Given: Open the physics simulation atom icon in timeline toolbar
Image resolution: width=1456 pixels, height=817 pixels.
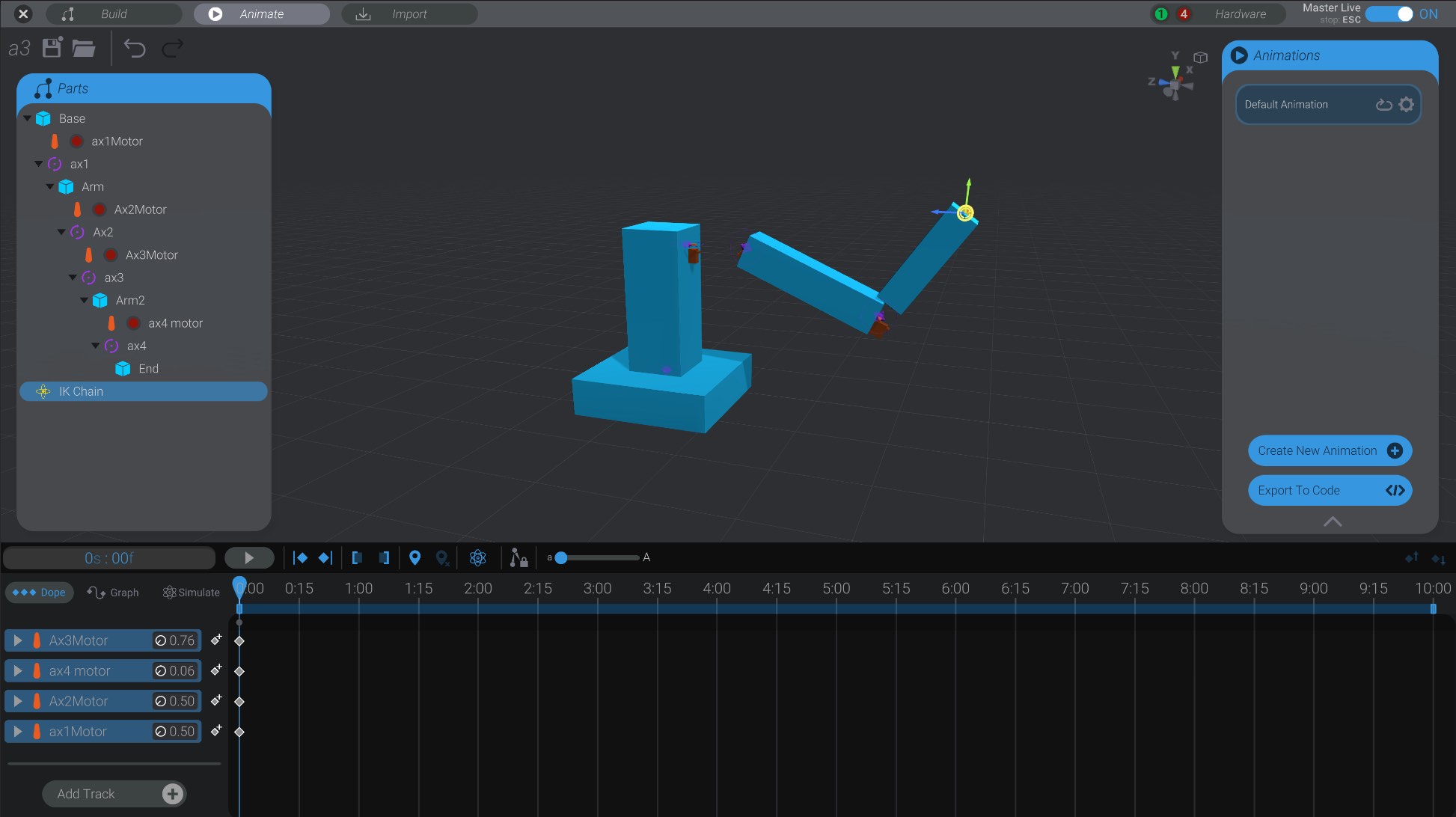Looking at the screenshot, I should pos(477,557).
